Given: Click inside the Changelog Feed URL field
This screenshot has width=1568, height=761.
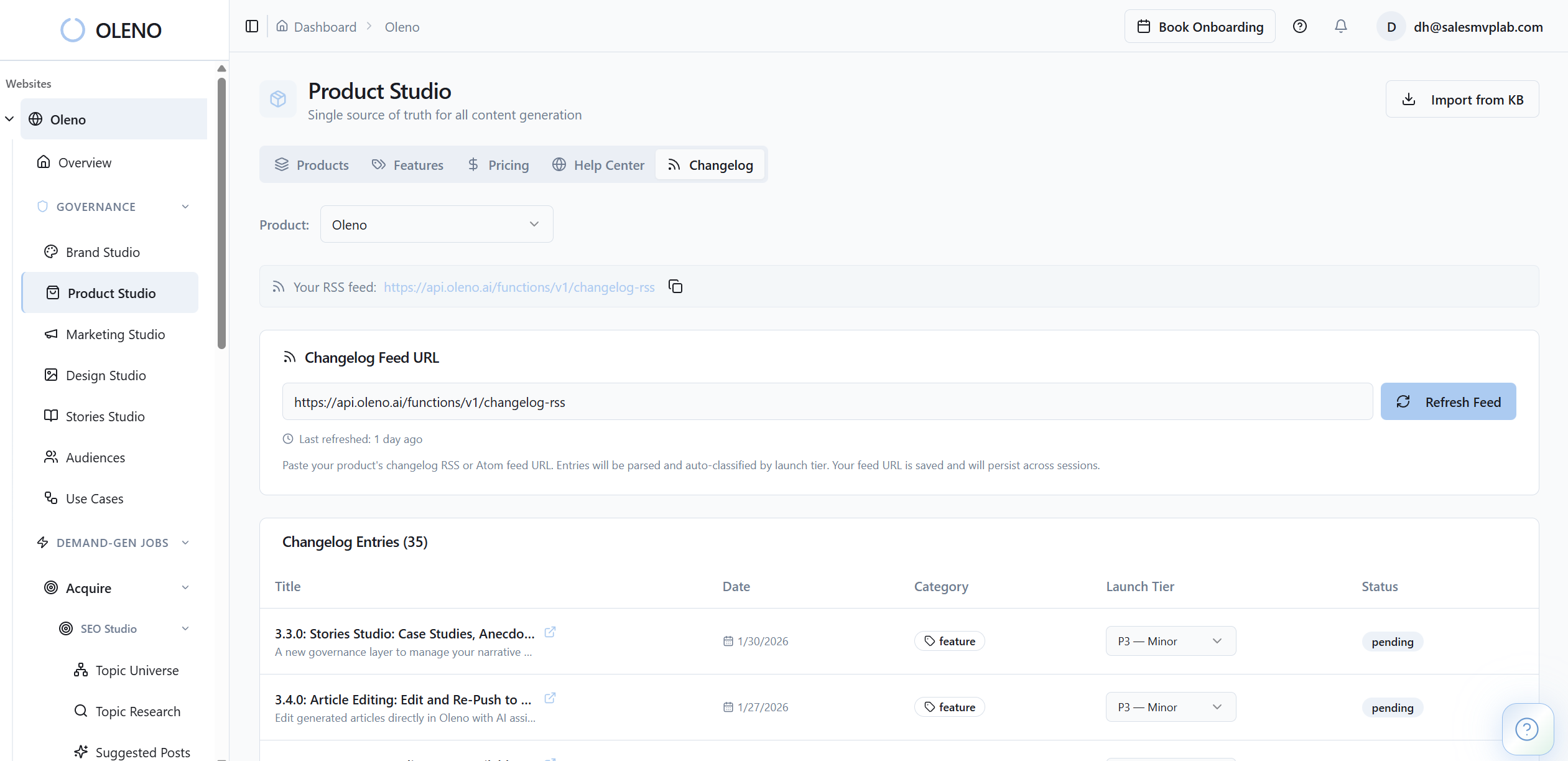Looking at the screenshot, I should [809, 401].
